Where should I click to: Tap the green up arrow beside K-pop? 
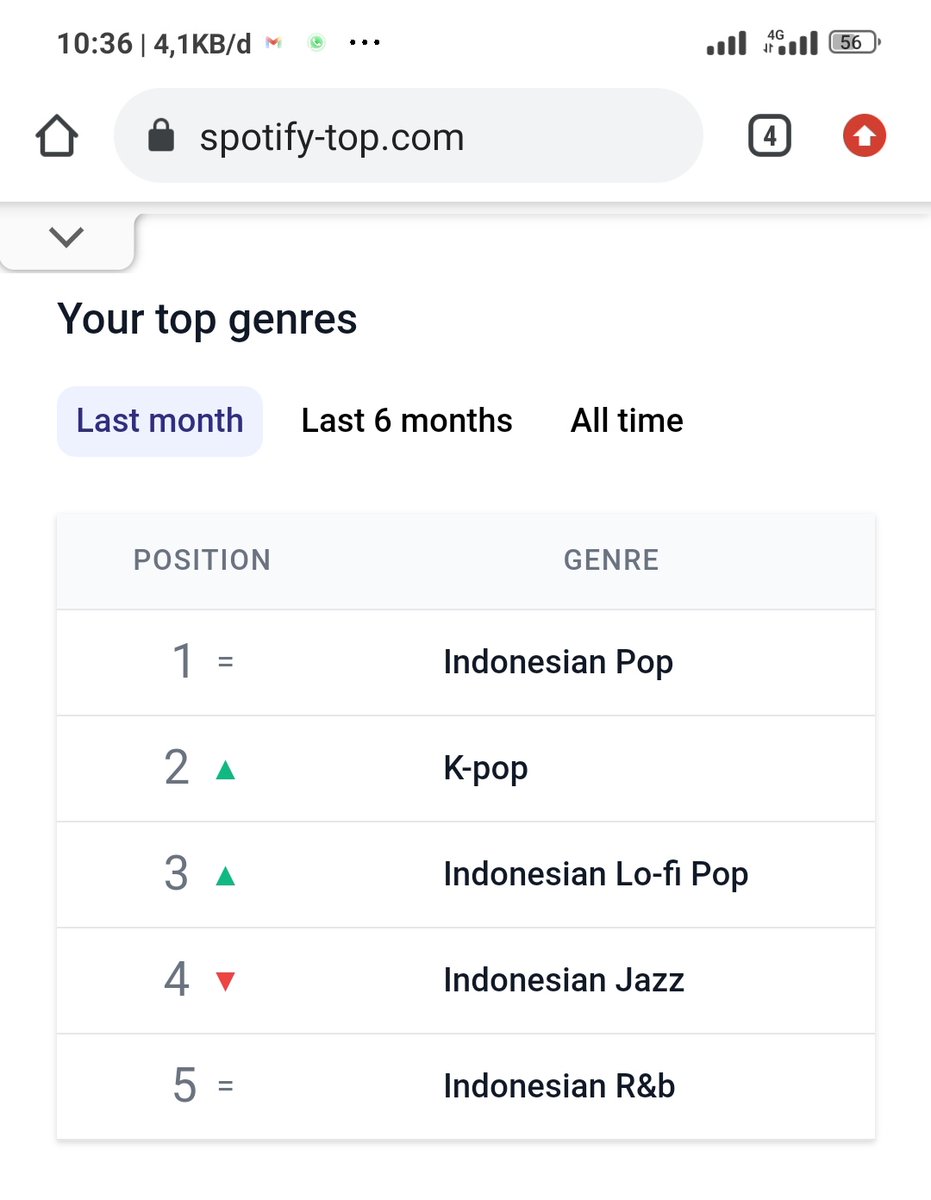coord(225,770)
